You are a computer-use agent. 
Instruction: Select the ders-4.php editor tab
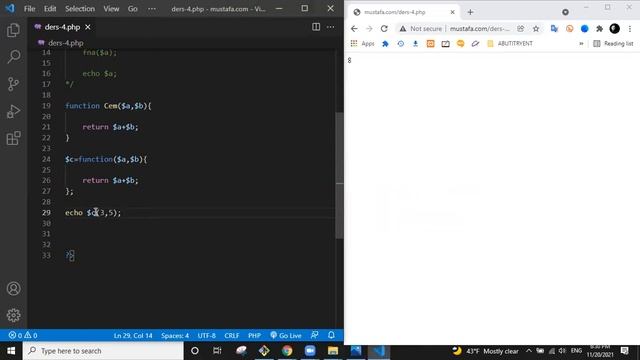[62, 27]
